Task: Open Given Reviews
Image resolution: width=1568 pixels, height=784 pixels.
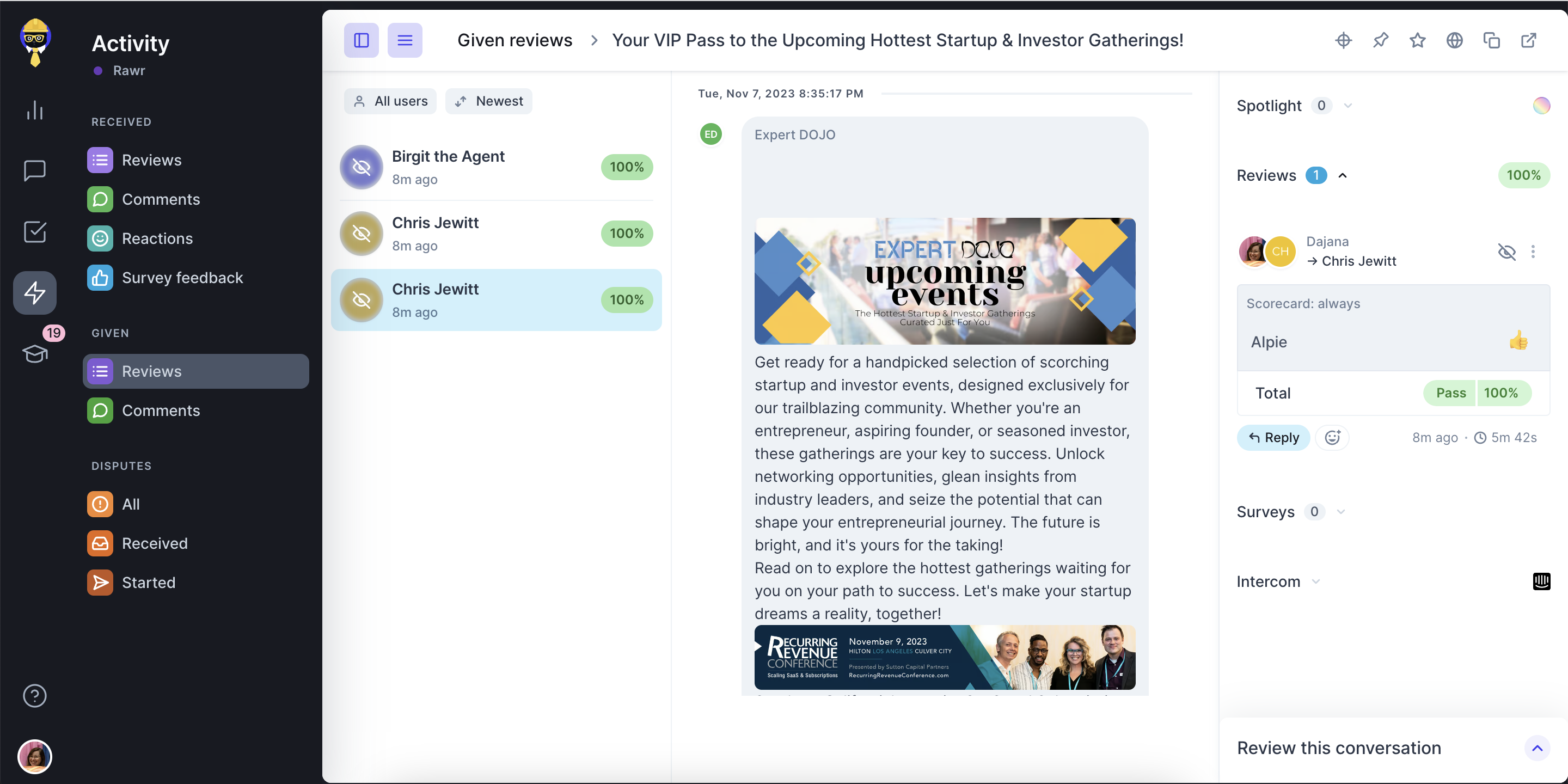Action: (x=195, y=371)
